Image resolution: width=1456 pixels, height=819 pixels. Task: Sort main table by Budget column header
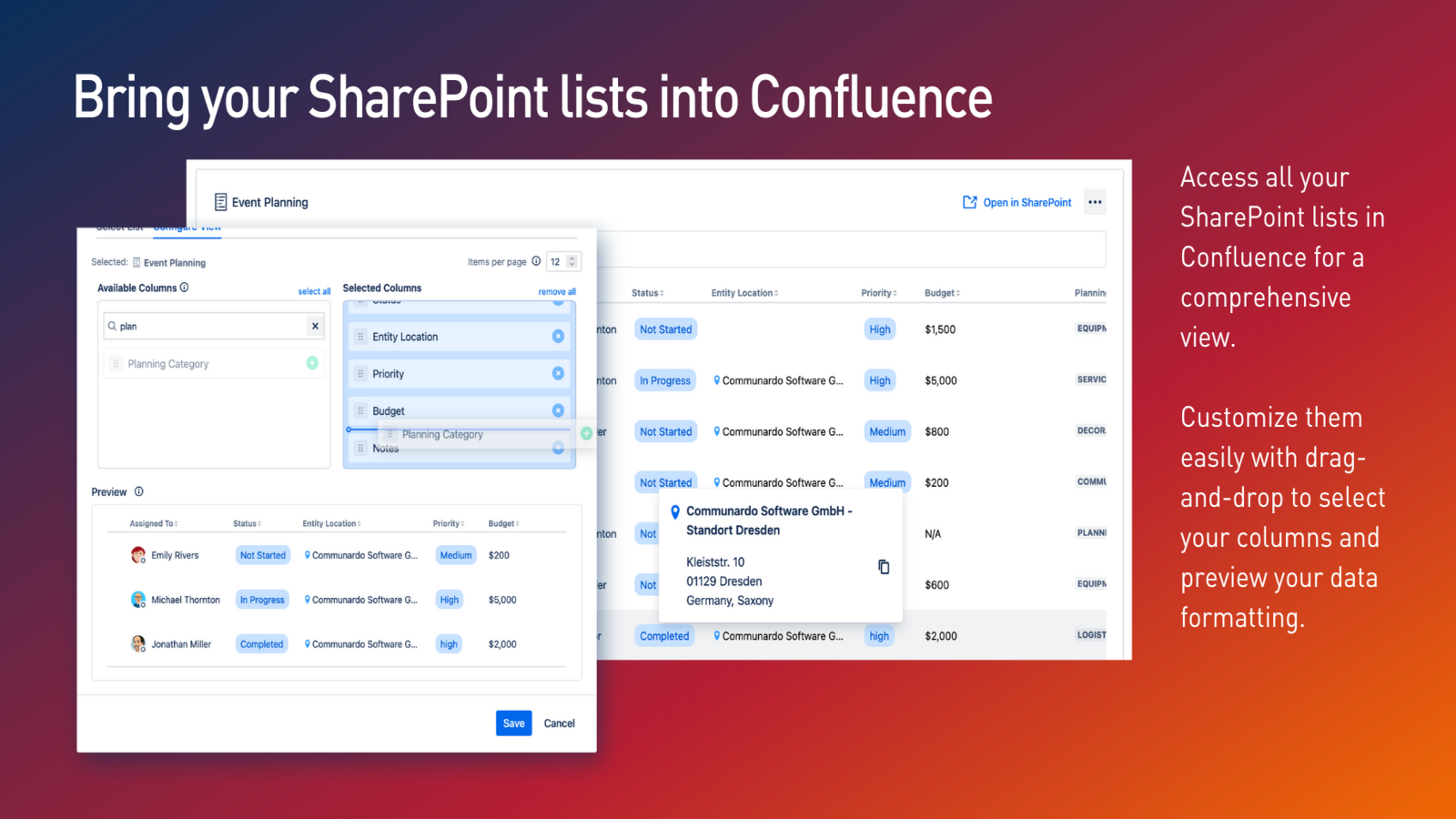click(x=942, y=293)
